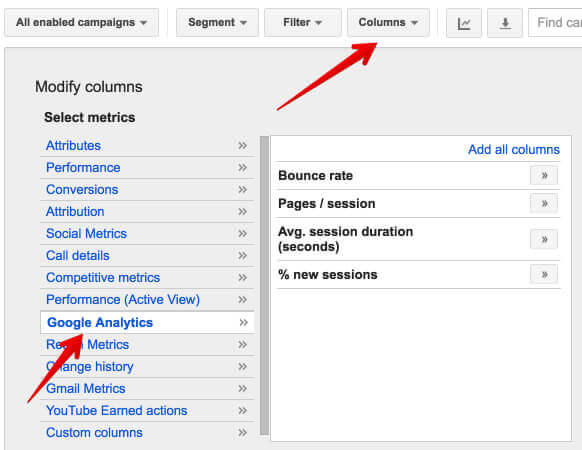Open the Columns dropdown

pyautogui.click(x=388, y=23)
